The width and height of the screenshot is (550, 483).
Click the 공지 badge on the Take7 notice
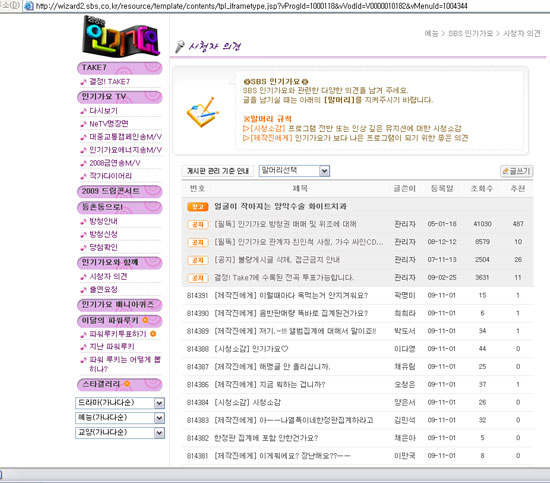197,278
